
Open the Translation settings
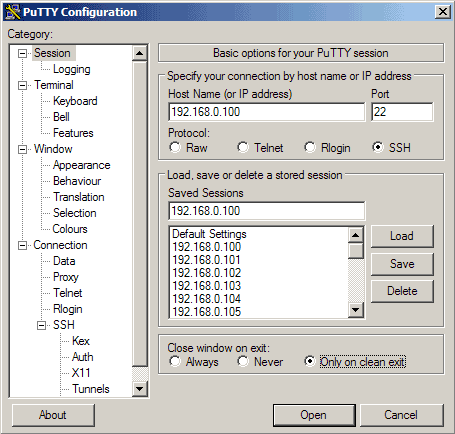click(79, 197)
